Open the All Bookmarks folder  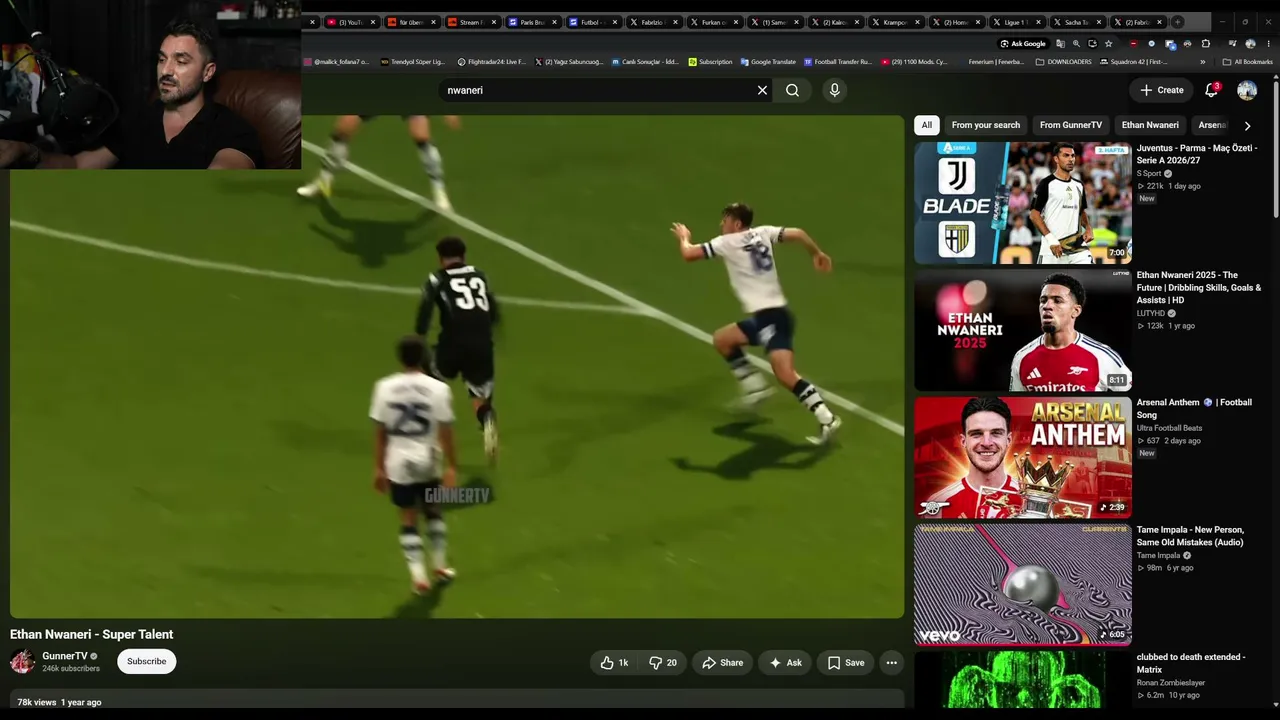coord(1247,62)
